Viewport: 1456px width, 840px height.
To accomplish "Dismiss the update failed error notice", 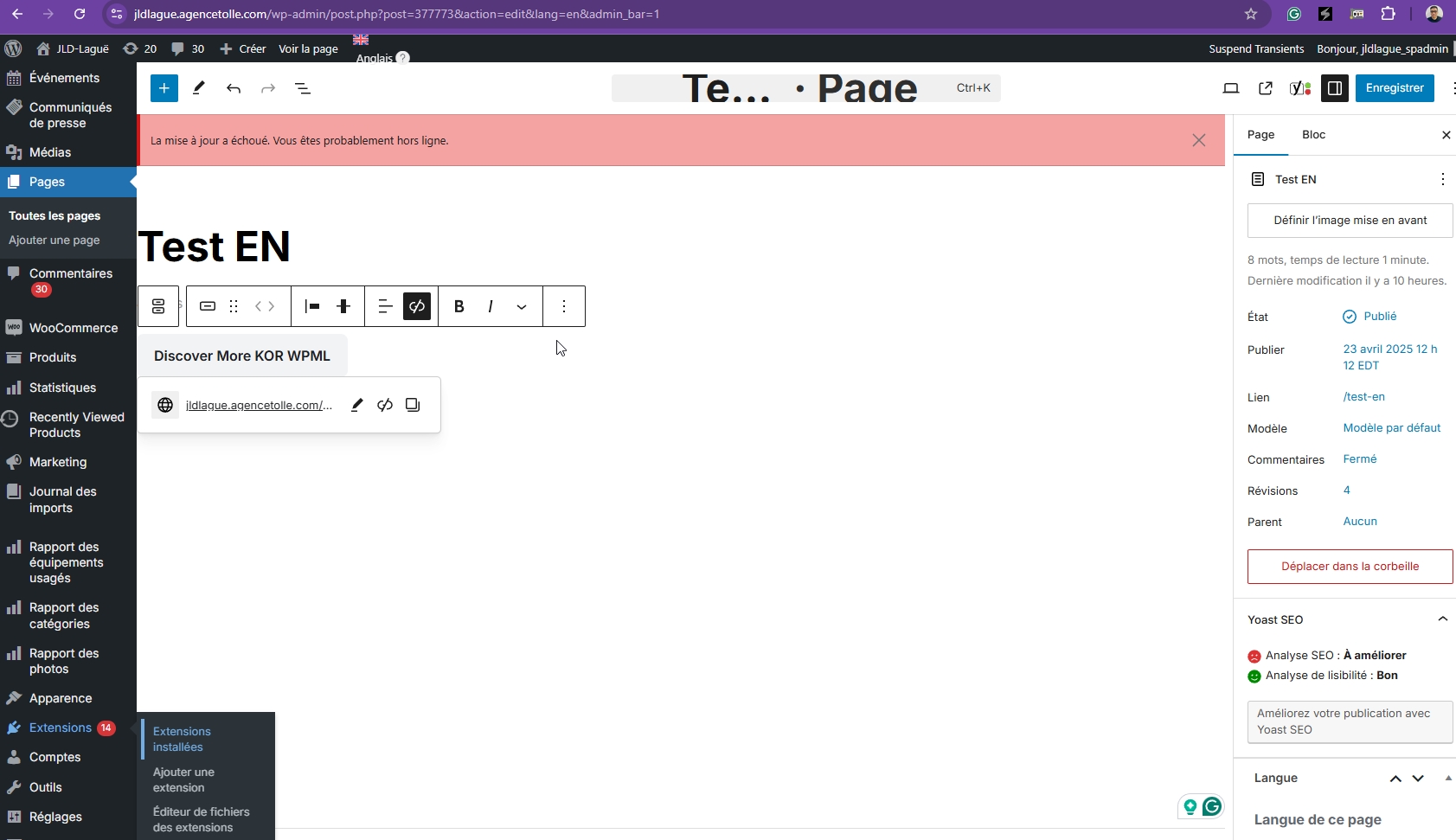I will coord(1199,140).
